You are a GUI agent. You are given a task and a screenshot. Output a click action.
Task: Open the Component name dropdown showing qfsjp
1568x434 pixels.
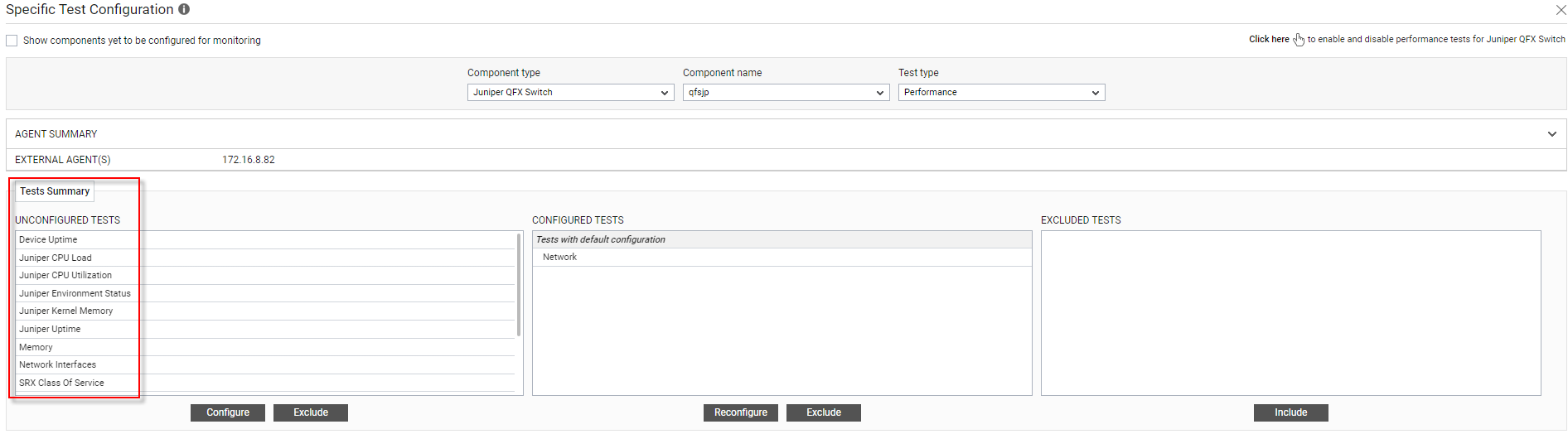pyautogui.click(x=786, y=92)
